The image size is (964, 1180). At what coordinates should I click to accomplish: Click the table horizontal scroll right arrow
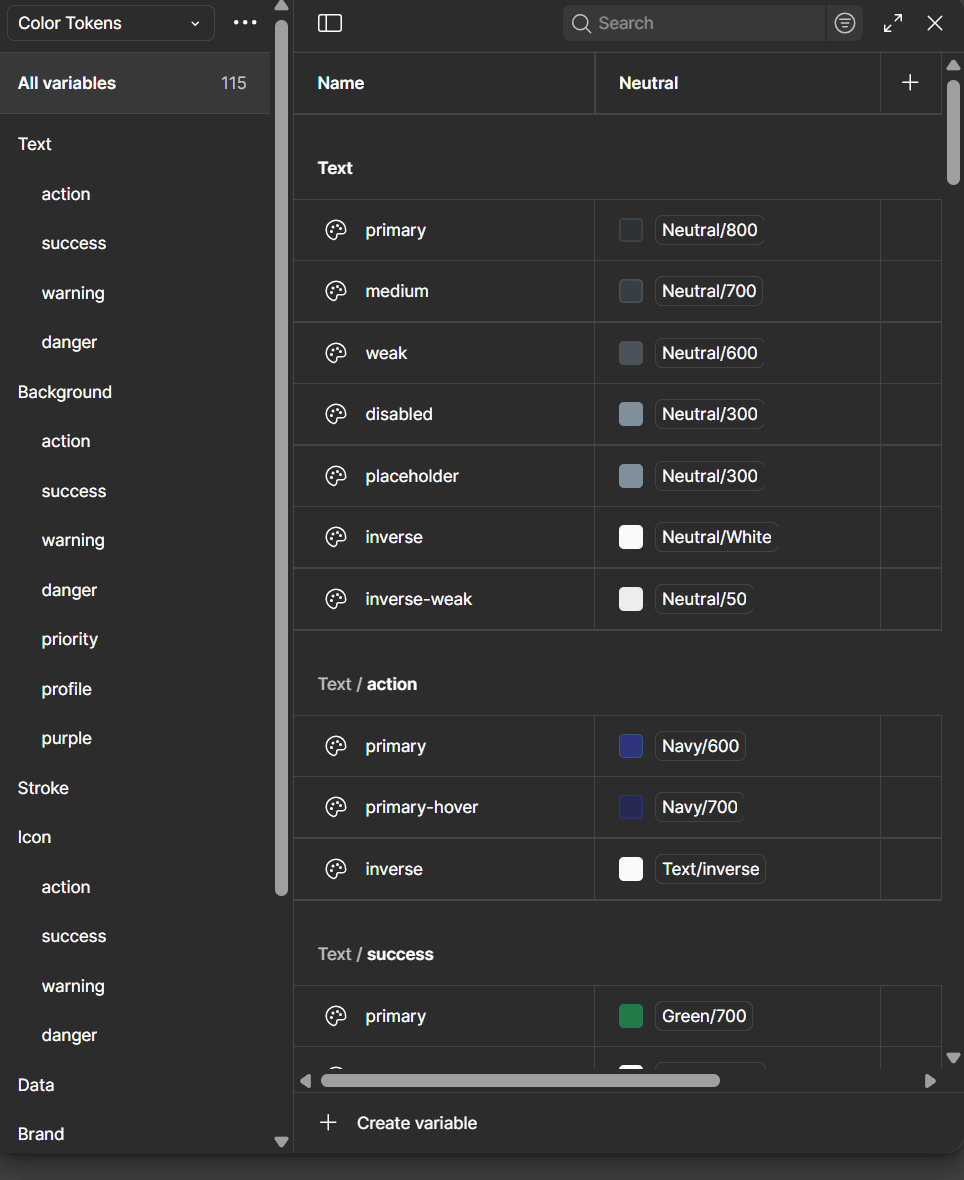(930, 1081)
